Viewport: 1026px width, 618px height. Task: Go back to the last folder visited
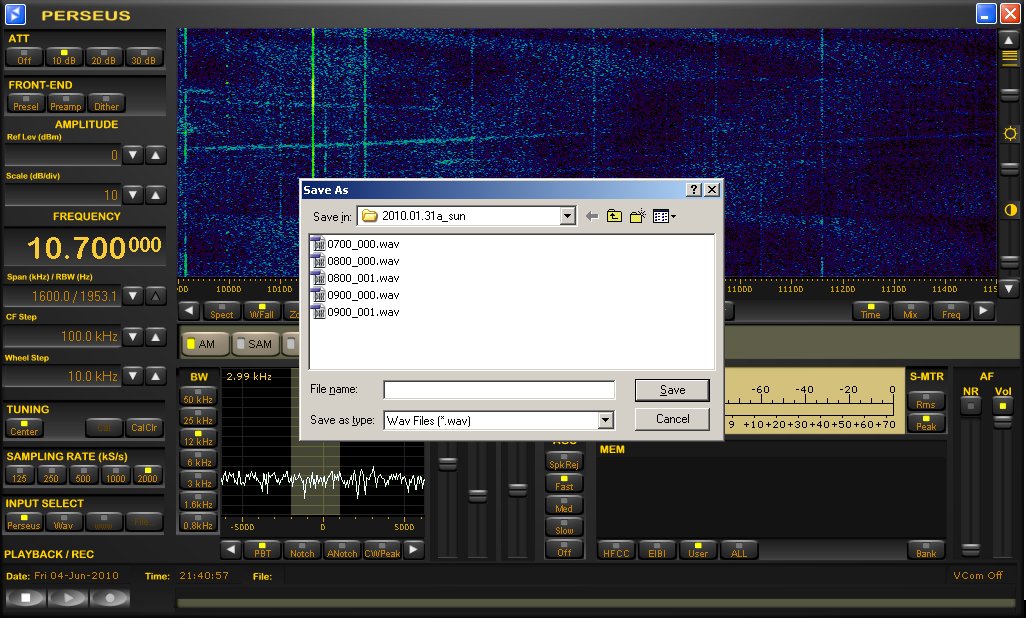tap(592, 216)
